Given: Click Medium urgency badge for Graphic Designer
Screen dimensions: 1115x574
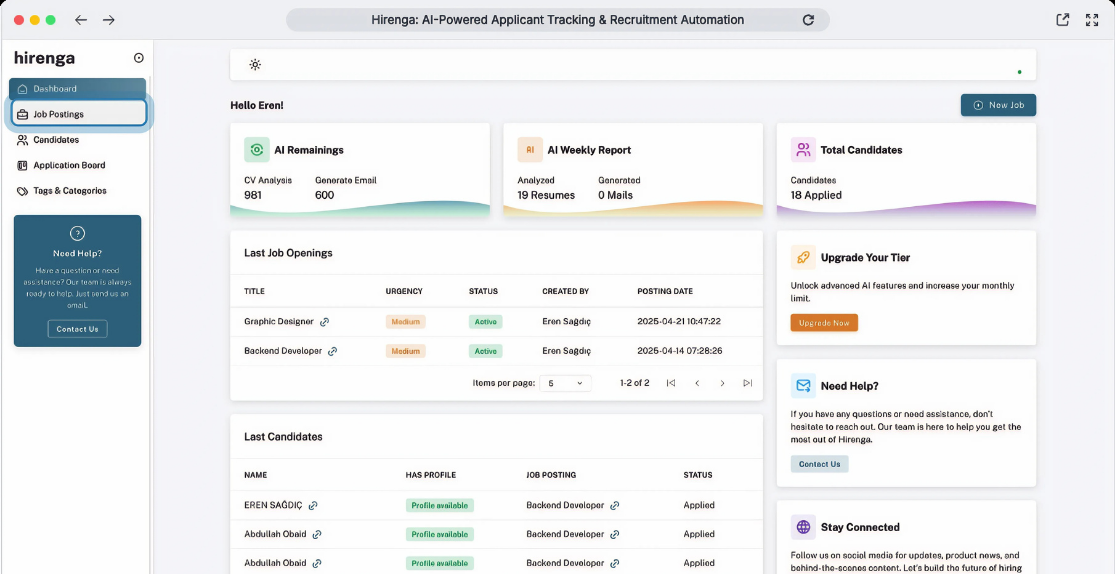Looking at the screenshot, I should (x=405, y=321).
